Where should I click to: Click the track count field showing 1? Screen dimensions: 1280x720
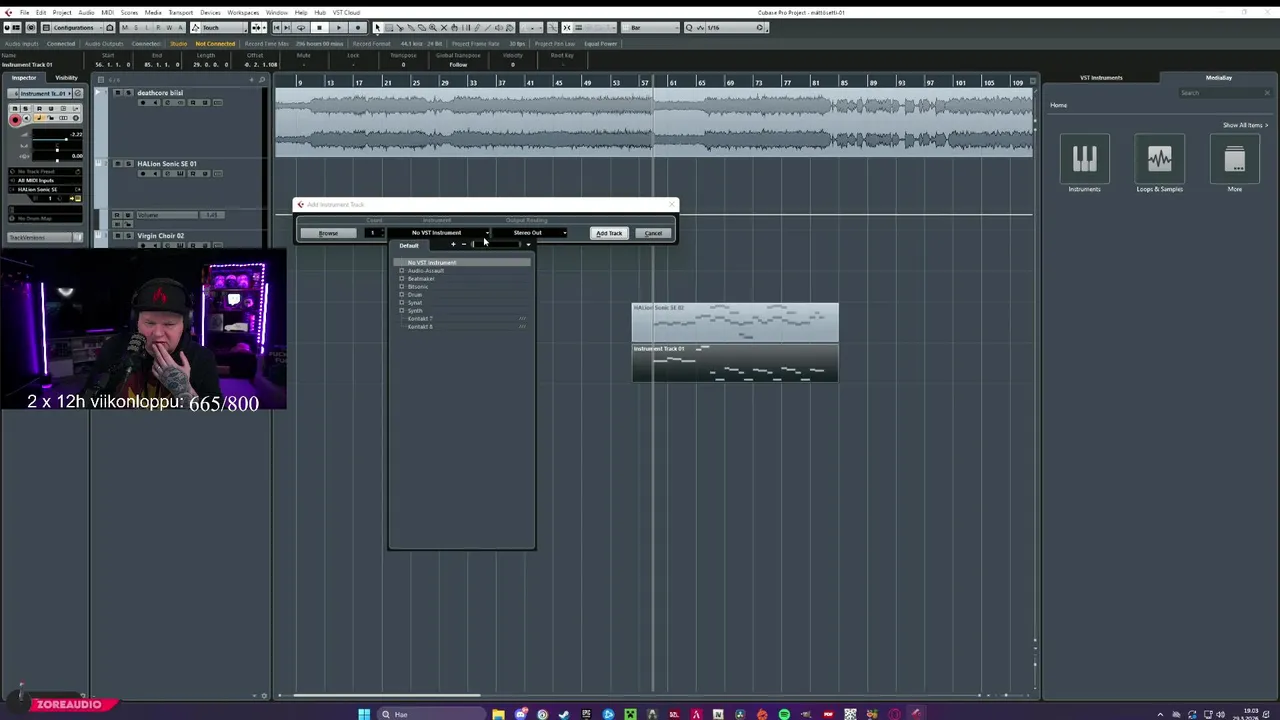(373, 233)
